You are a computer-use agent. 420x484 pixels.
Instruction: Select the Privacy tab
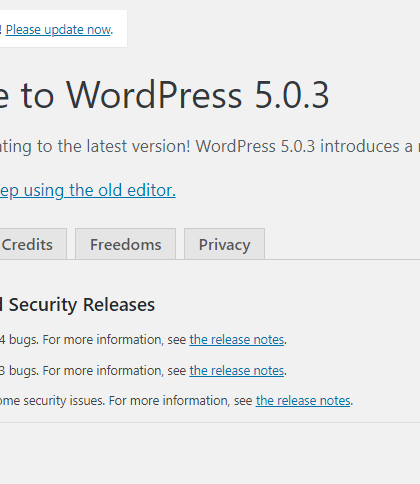[x=224, y=244]
